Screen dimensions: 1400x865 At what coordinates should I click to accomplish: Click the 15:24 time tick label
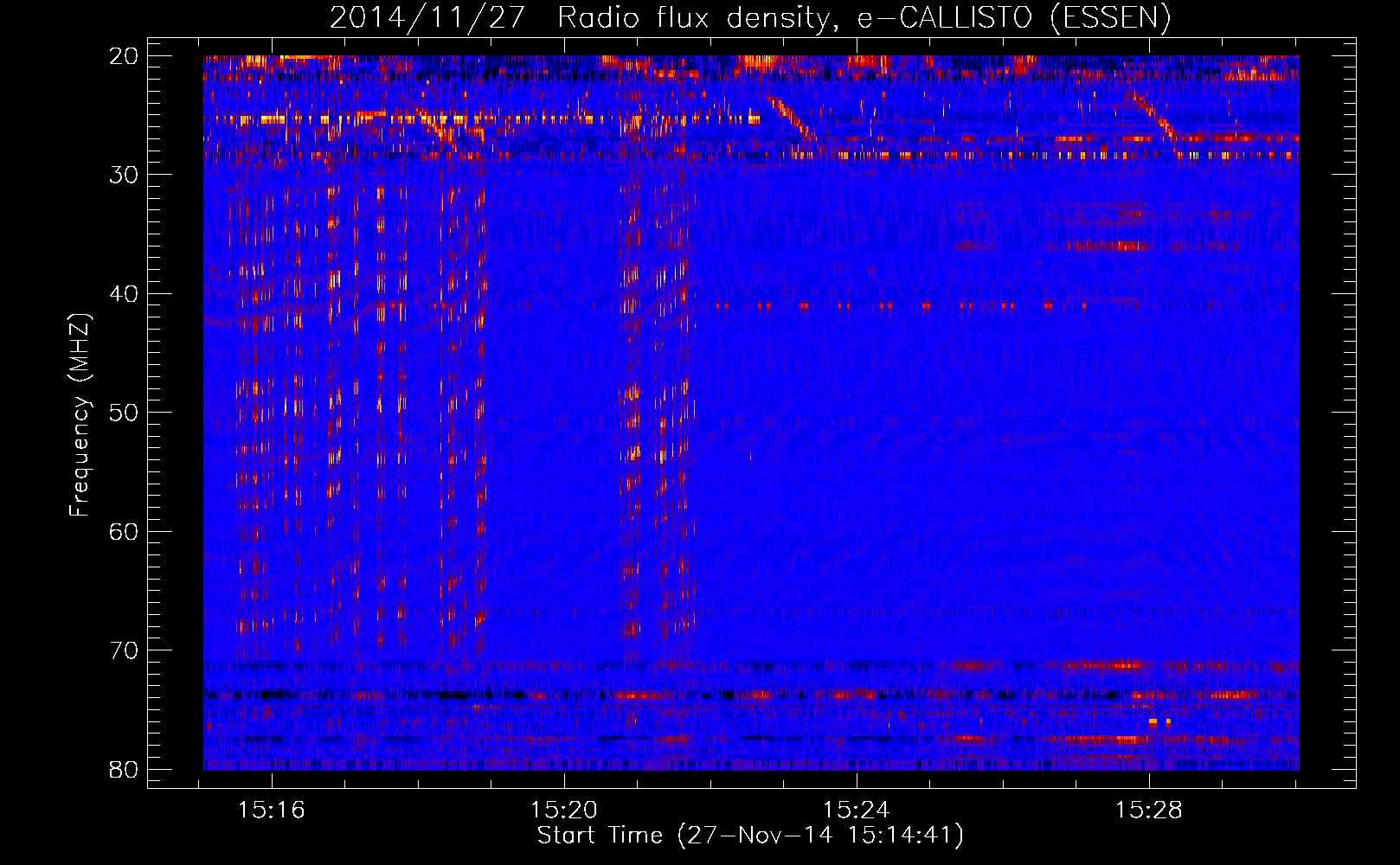[856, 811]
